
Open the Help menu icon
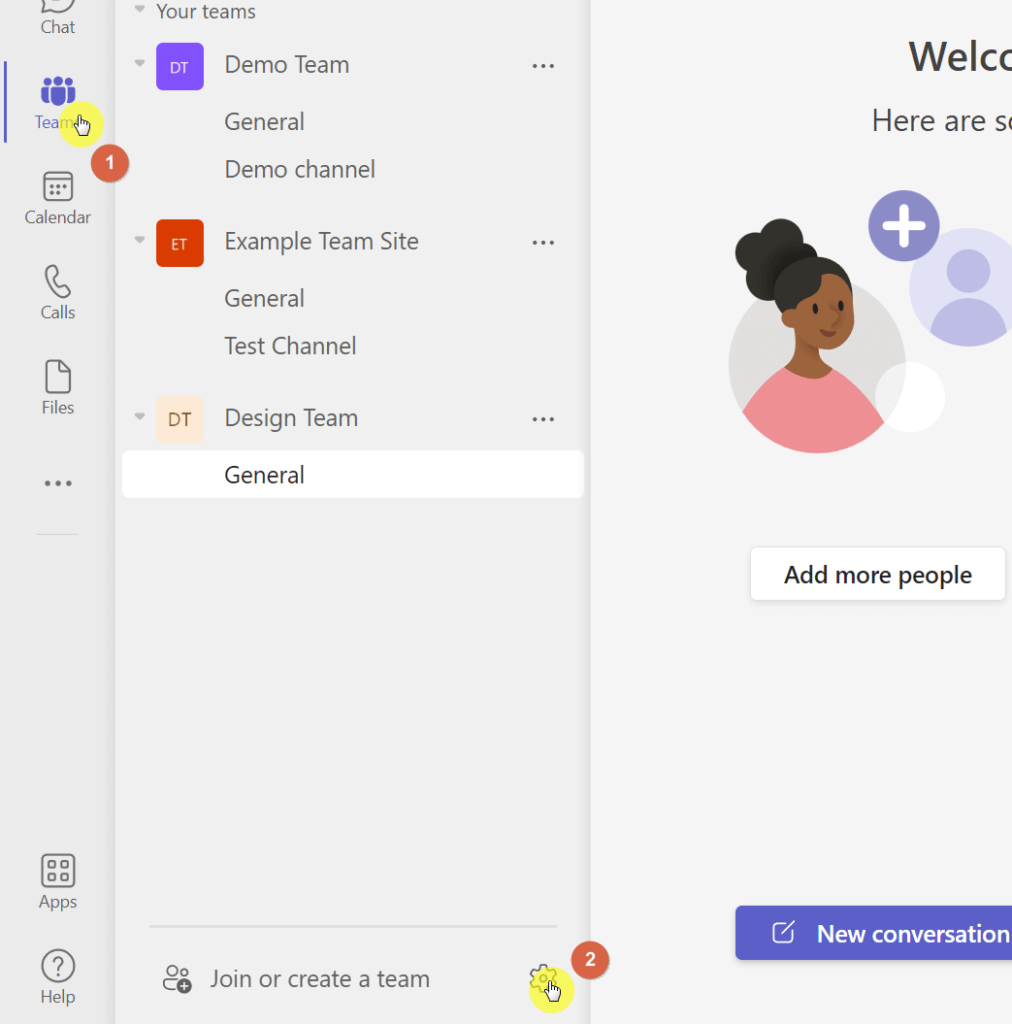57,977
